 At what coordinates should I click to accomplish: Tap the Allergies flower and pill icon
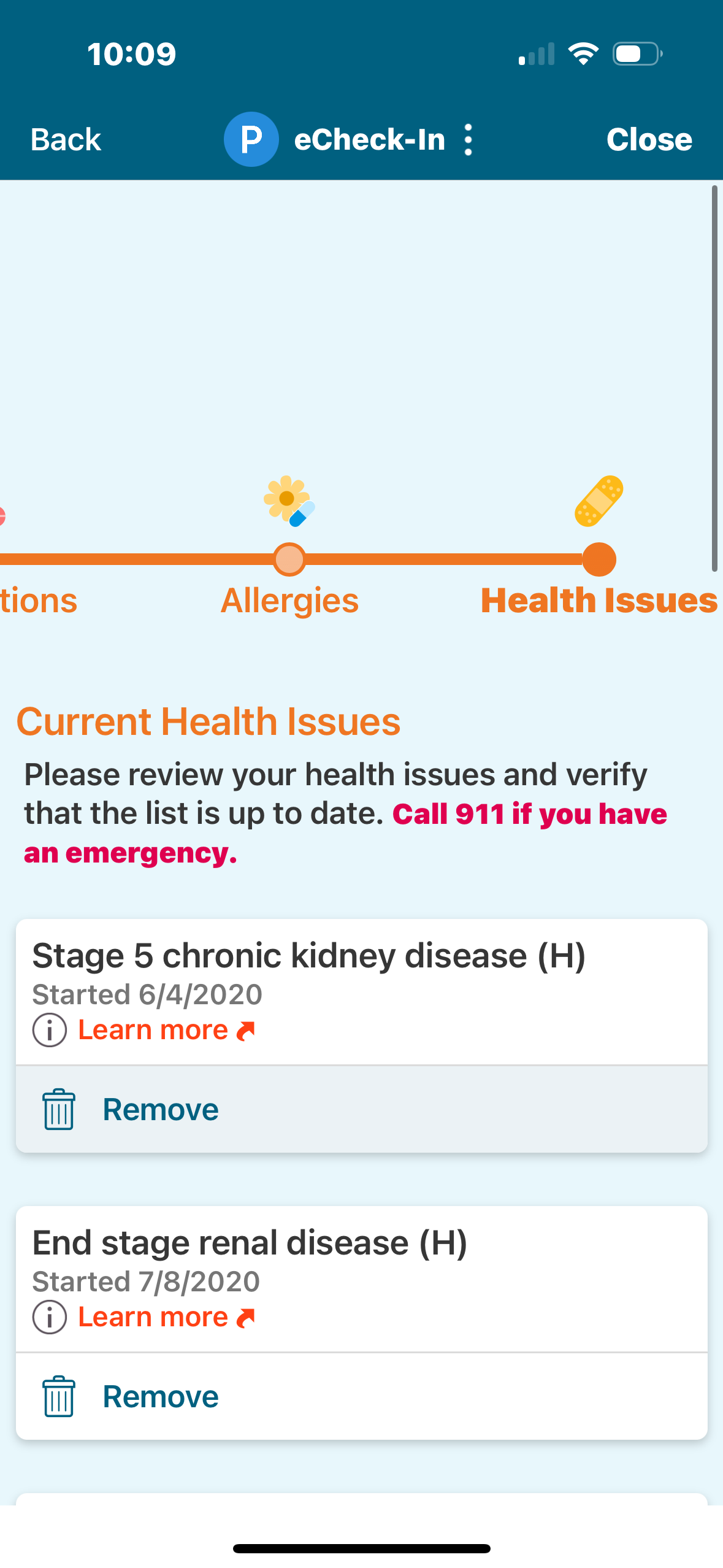(289, 501)
